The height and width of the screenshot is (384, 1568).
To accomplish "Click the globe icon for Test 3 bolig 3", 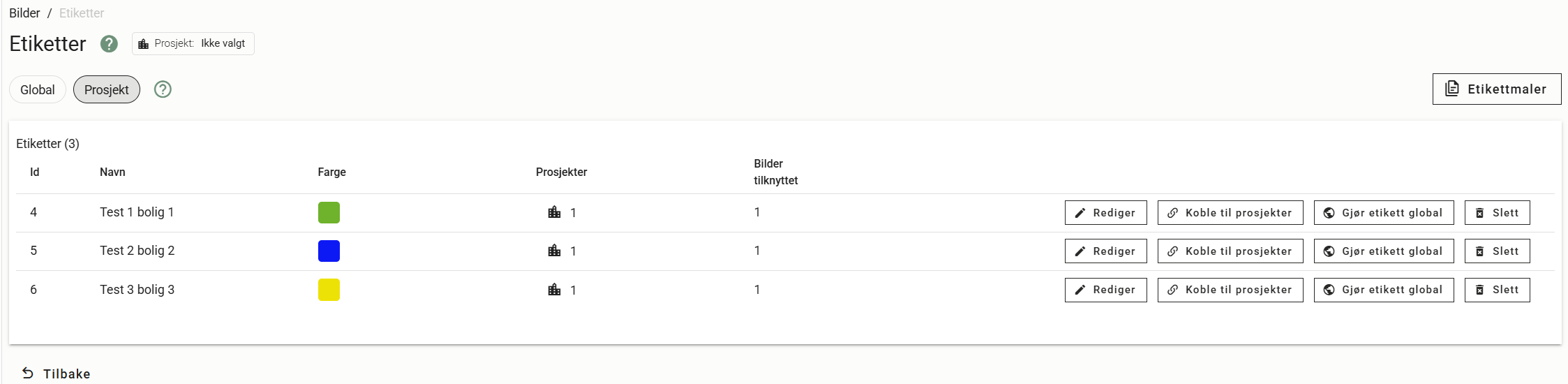I will 1329,290.
